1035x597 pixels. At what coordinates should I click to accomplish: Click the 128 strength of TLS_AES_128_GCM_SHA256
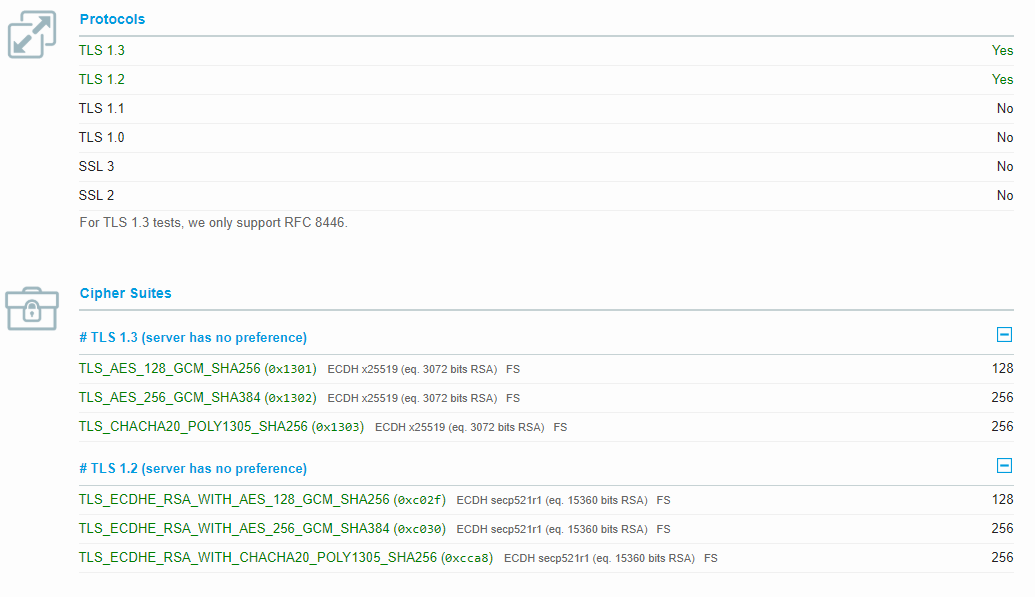click(x=1002, y=369)
